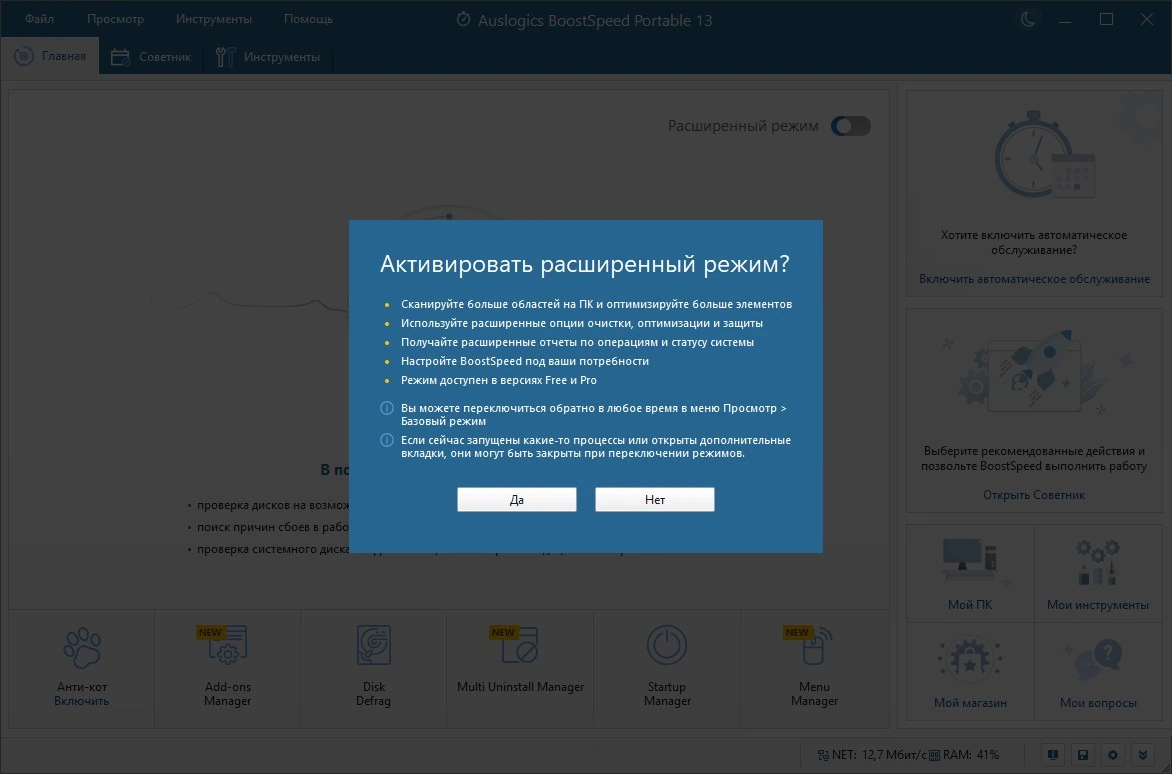Switch to the Советник tab

pos(151,57)
